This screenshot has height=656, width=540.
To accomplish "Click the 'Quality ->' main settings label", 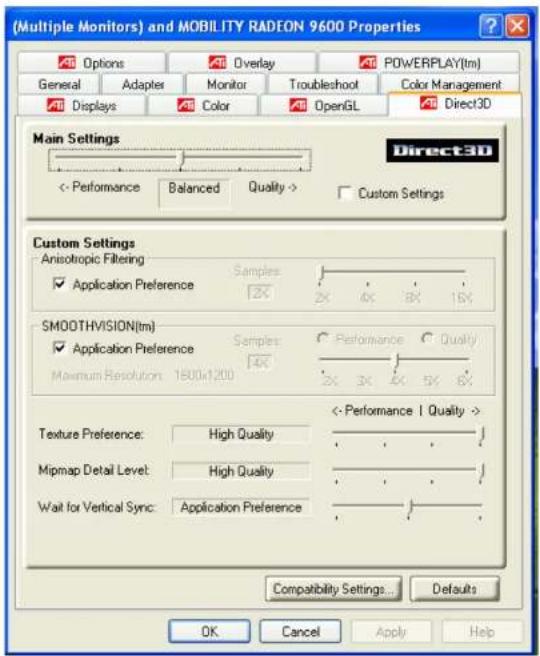I will pos(273,187).
